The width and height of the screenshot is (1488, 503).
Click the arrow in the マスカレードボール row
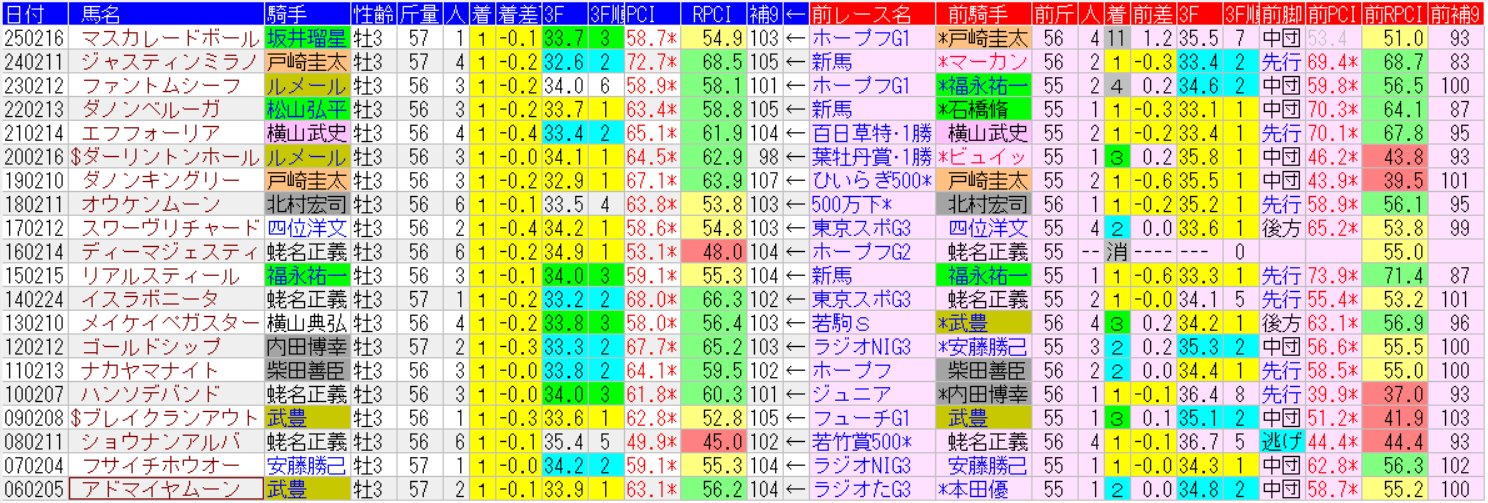[x=796, y=38]
